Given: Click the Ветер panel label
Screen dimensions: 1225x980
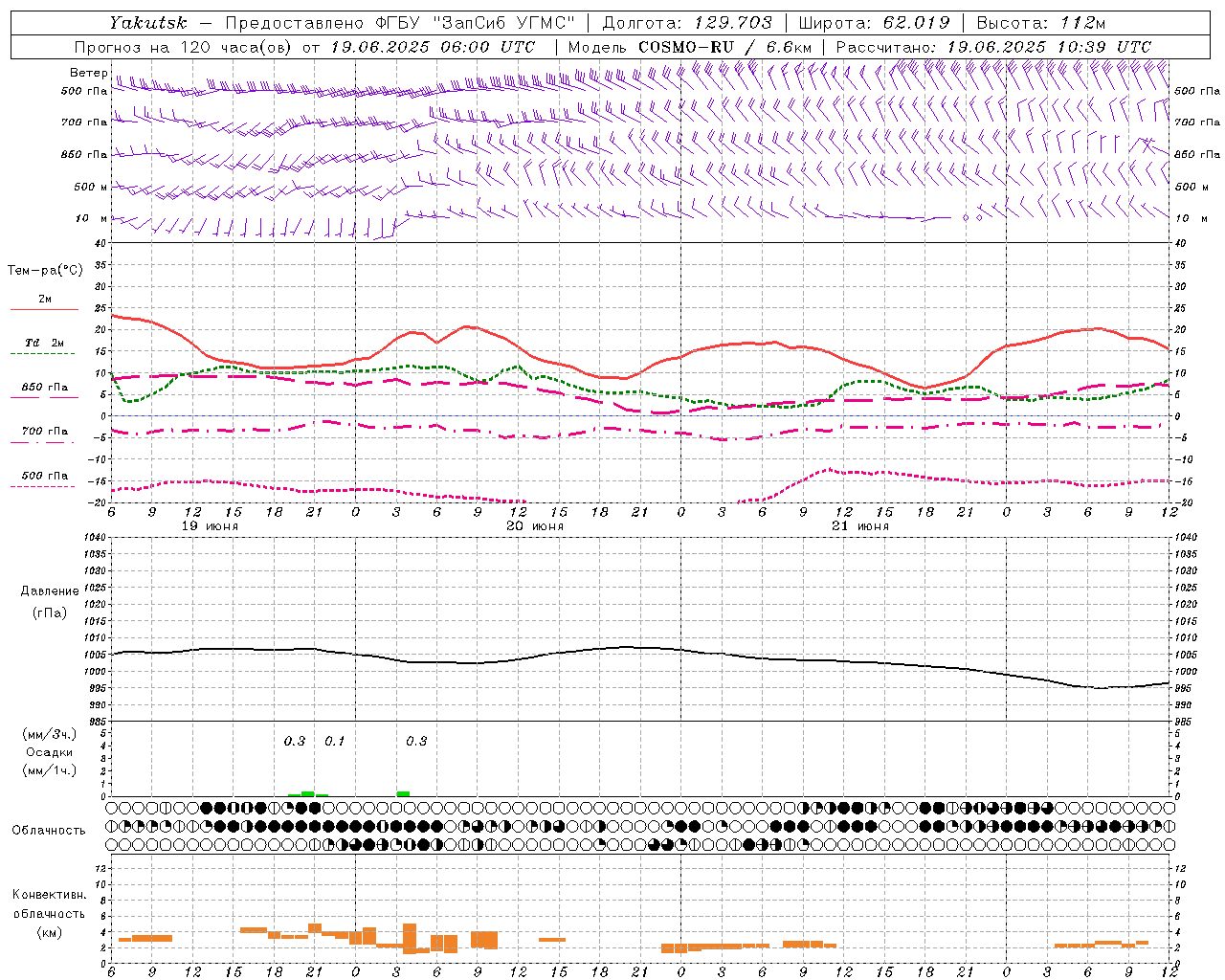Looking at the screenshot, I should point(88,73).
